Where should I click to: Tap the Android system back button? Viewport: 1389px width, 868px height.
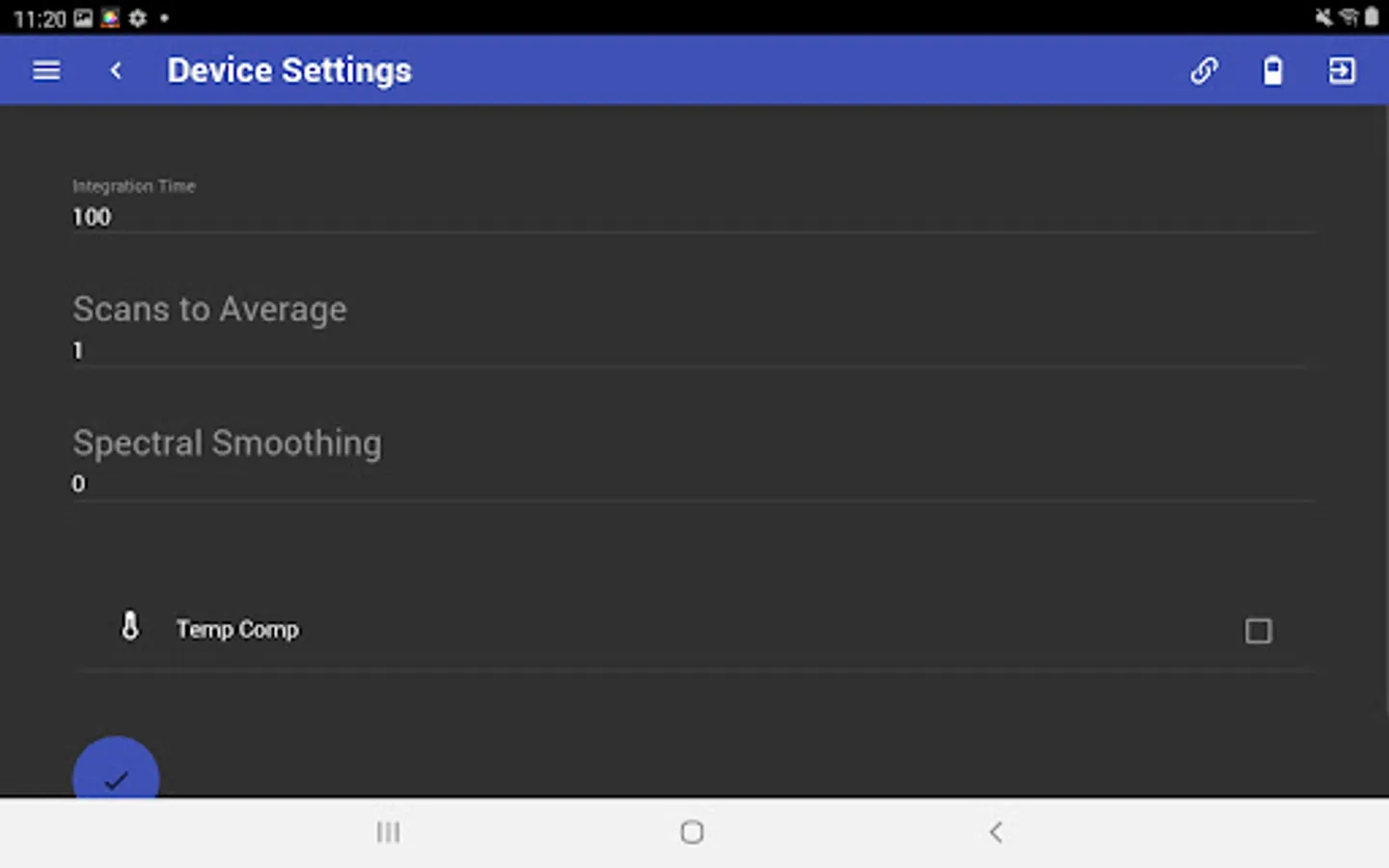(996, 831)
